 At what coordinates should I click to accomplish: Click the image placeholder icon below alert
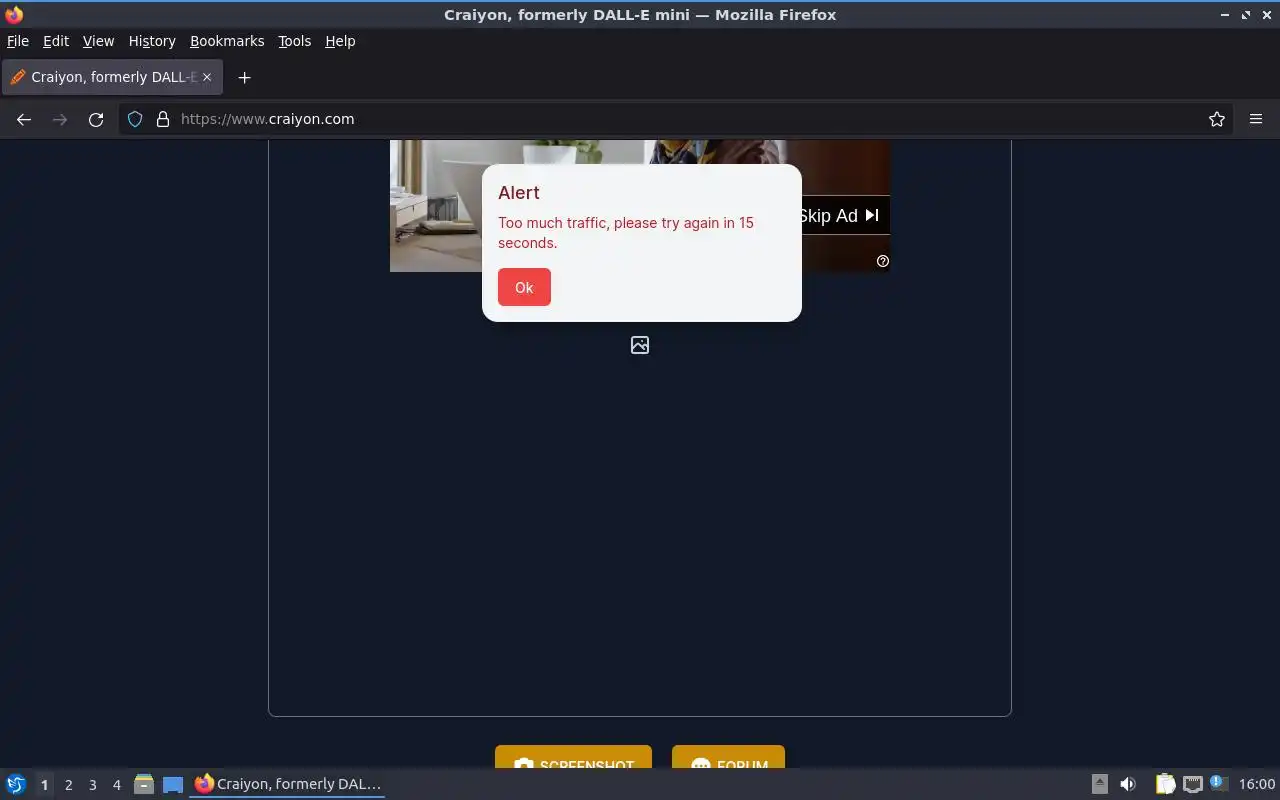tap(640, 345)
